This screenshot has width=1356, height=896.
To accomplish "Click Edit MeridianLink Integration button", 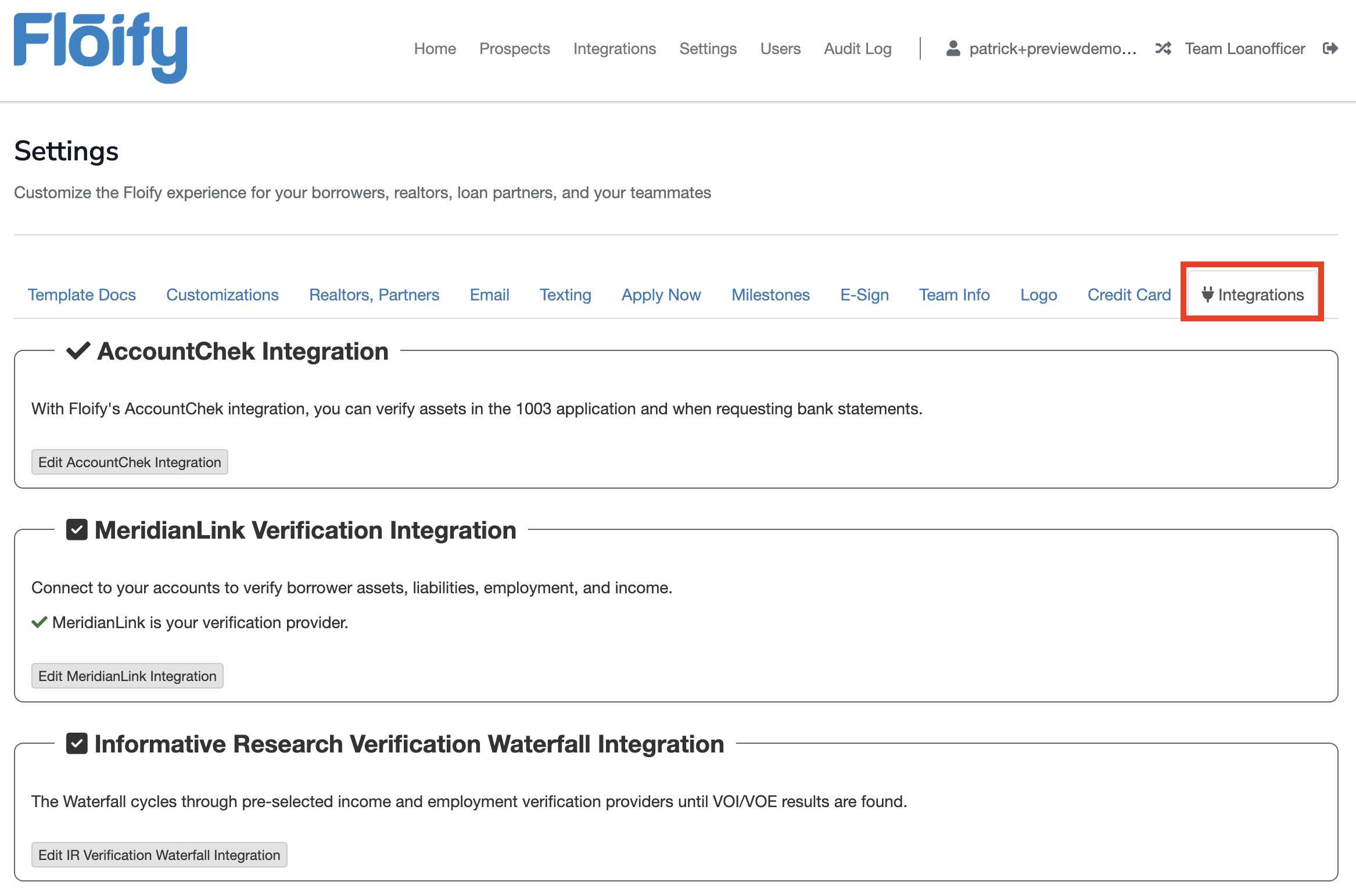I will click(x=127, y=676).
